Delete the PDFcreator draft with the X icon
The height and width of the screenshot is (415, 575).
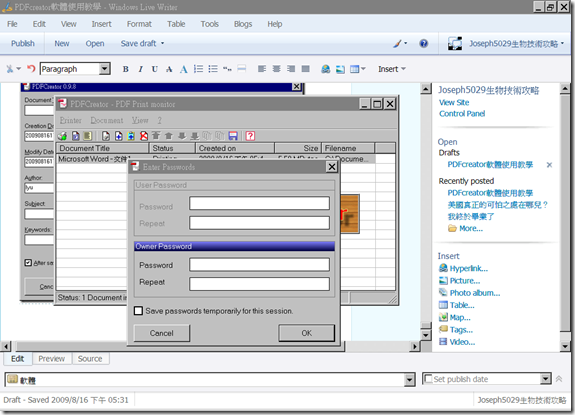(x=549, y=165)
